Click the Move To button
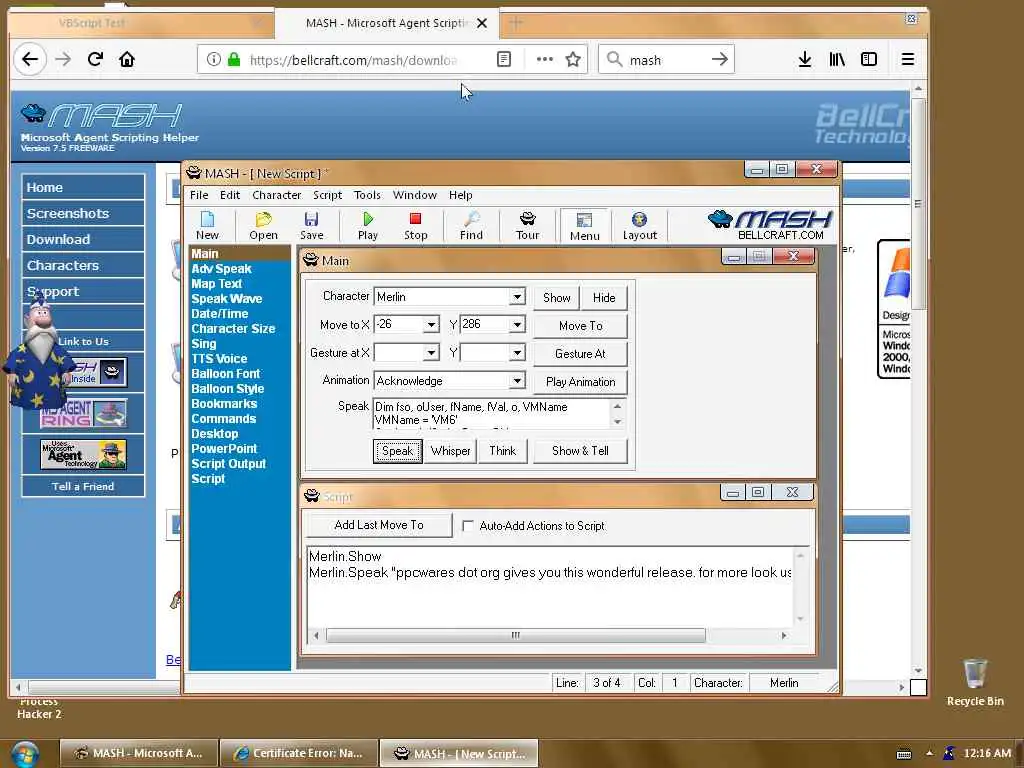This screenshot has width=1024, height=768. pos(581,326)
